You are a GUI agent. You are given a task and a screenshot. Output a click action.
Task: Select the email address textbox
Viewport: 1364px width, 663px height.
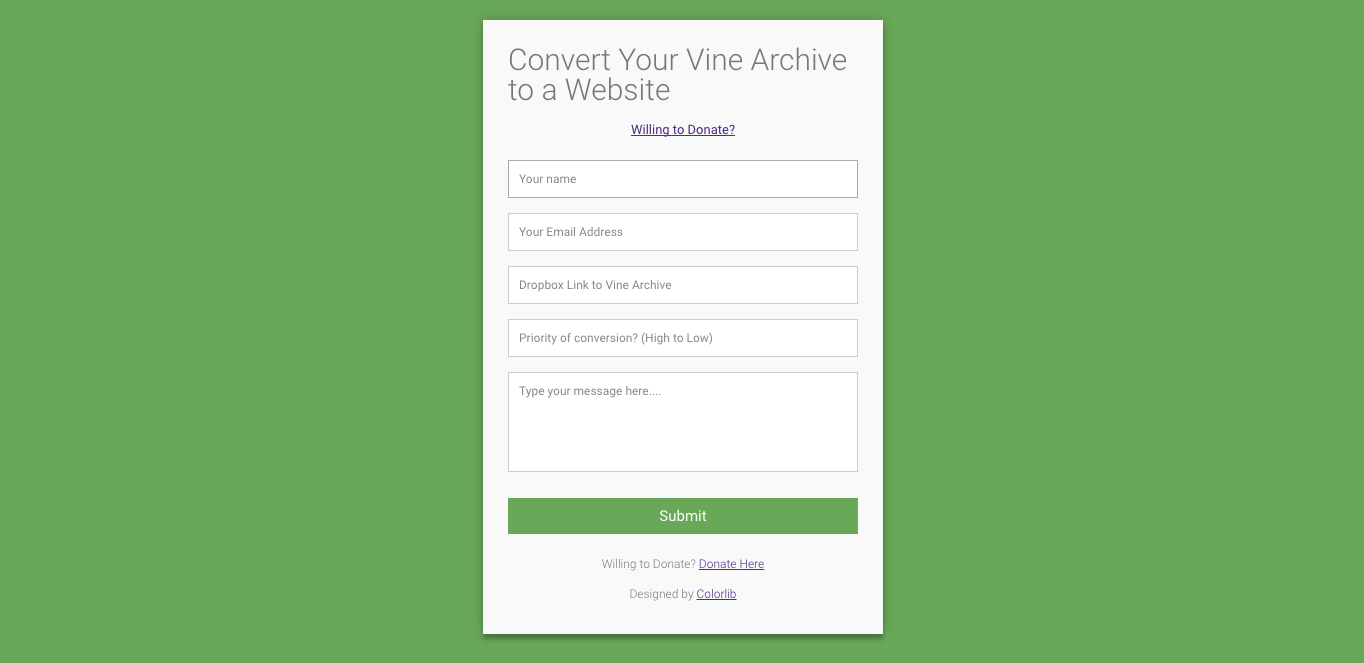click(x=682, y=232)
